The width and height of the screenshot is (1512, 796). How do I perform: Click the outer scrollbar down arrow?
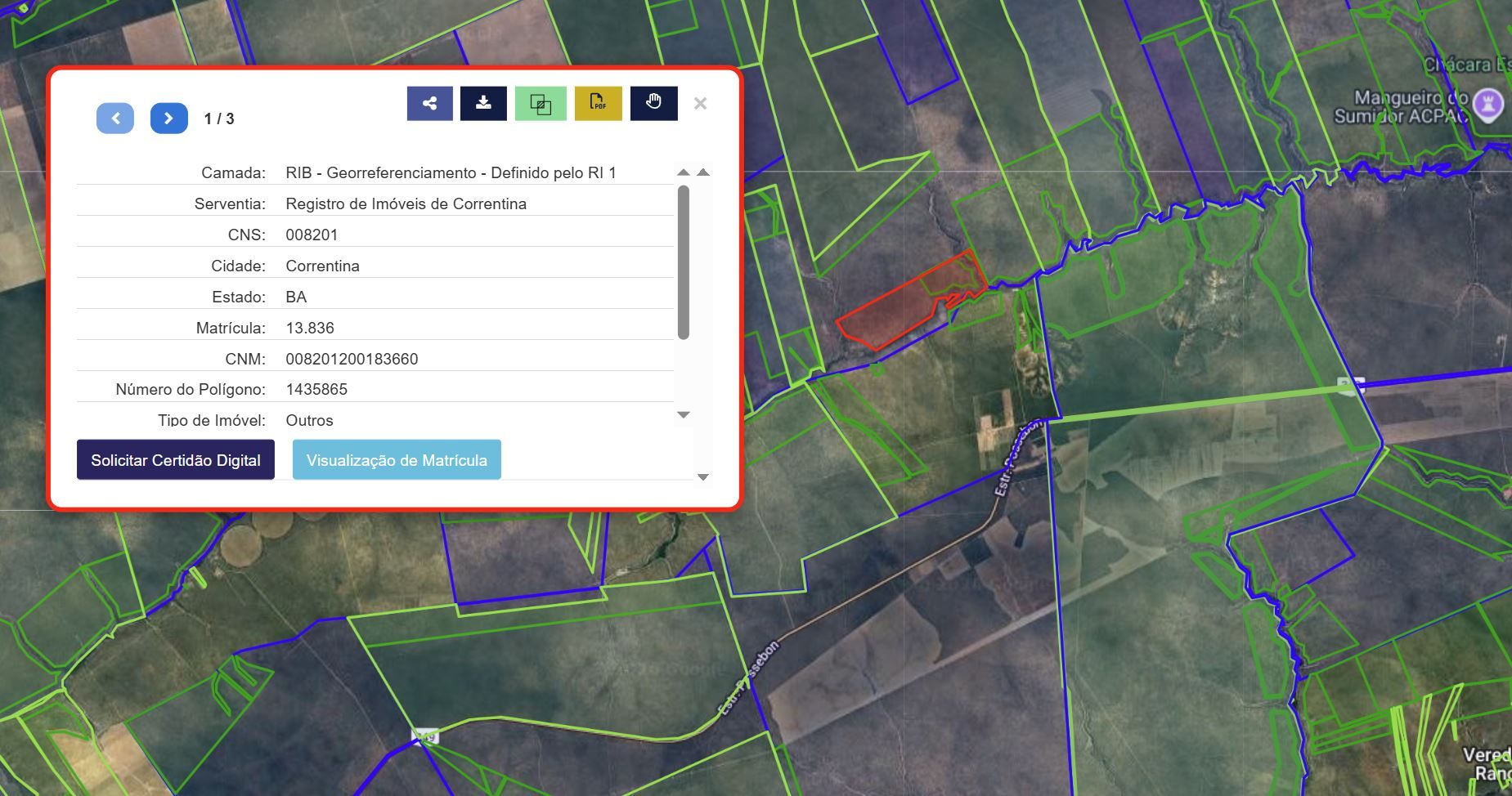(x=703, y=477)
